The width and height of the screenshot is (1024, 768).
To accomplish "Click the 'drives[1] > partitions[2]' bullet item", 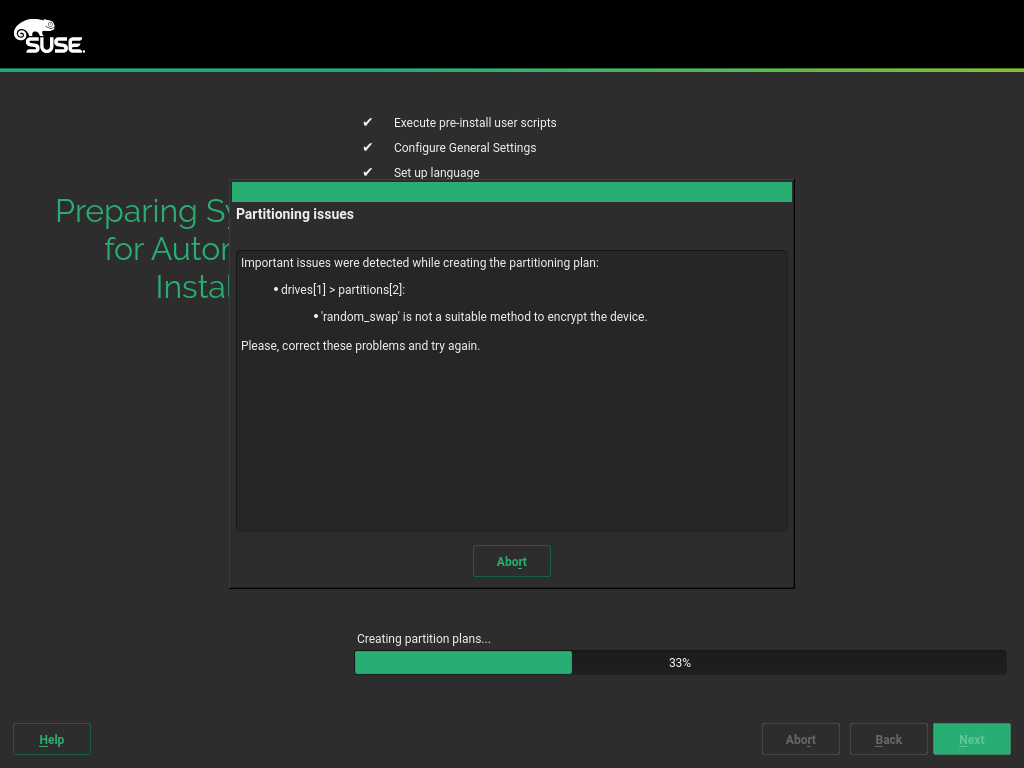I will [342, 290].
